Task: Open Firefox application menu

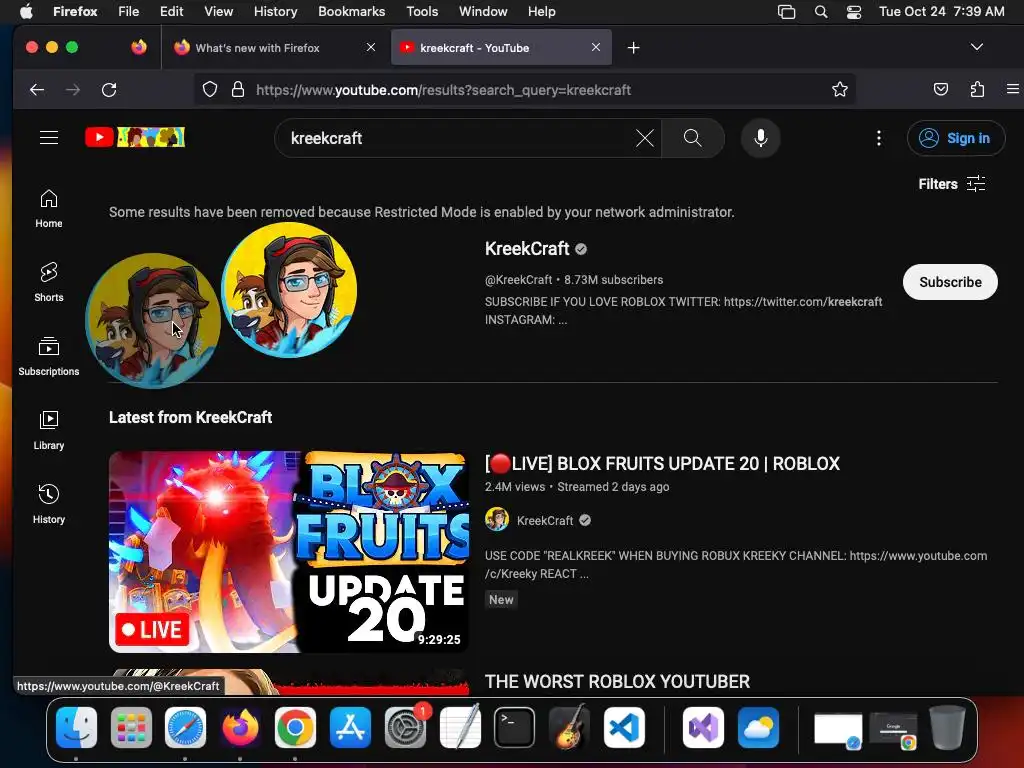Action: (x=1012, y=89)
